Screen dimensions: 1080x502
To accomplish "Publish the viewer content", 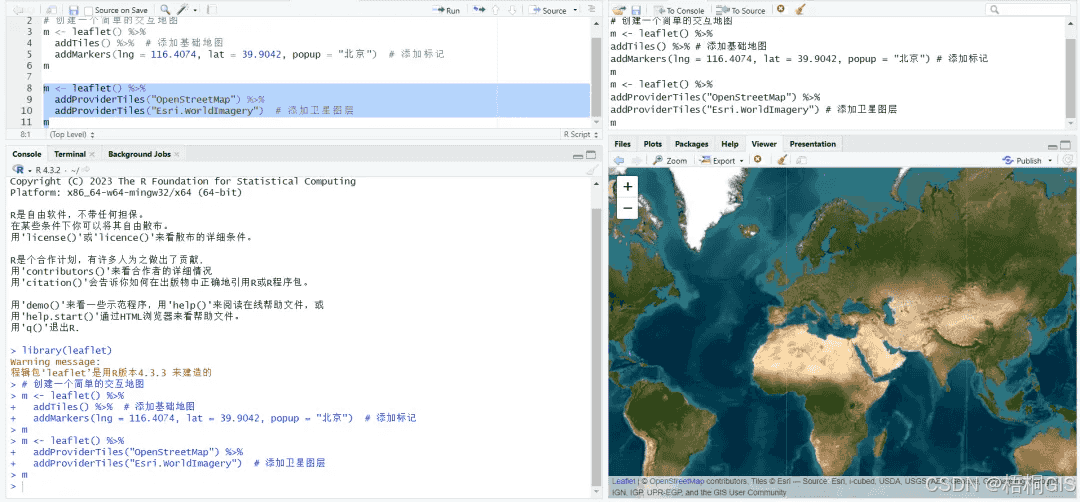I will (x=1023, y=160).
